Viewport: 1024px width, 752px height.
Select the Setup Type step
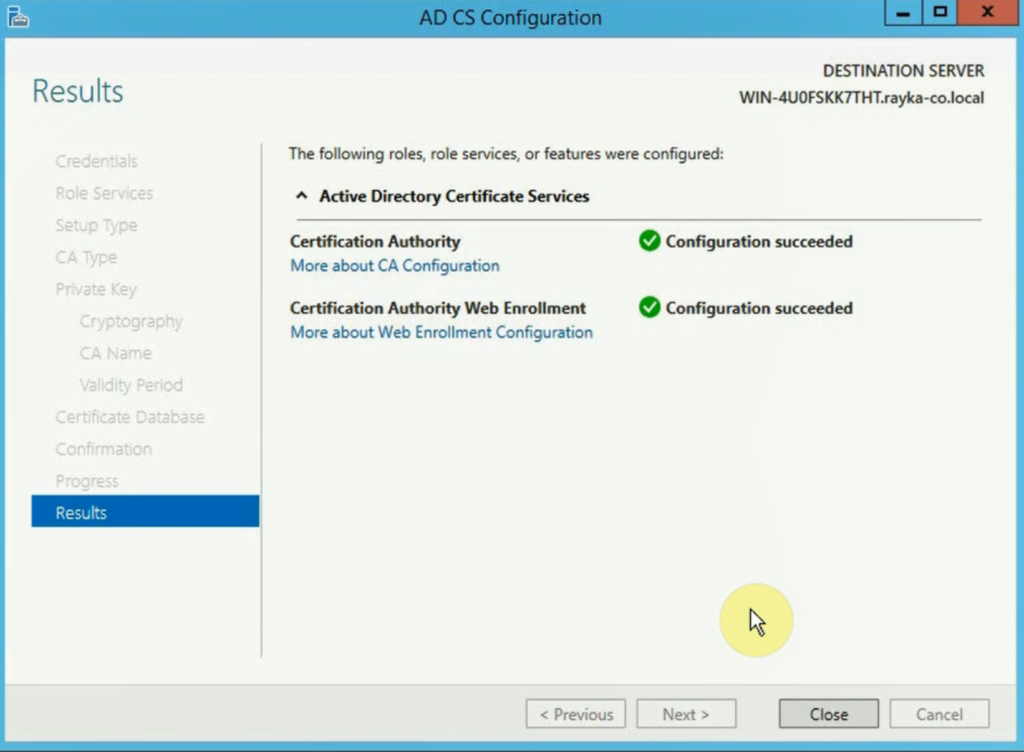click(x=96, y=225)
